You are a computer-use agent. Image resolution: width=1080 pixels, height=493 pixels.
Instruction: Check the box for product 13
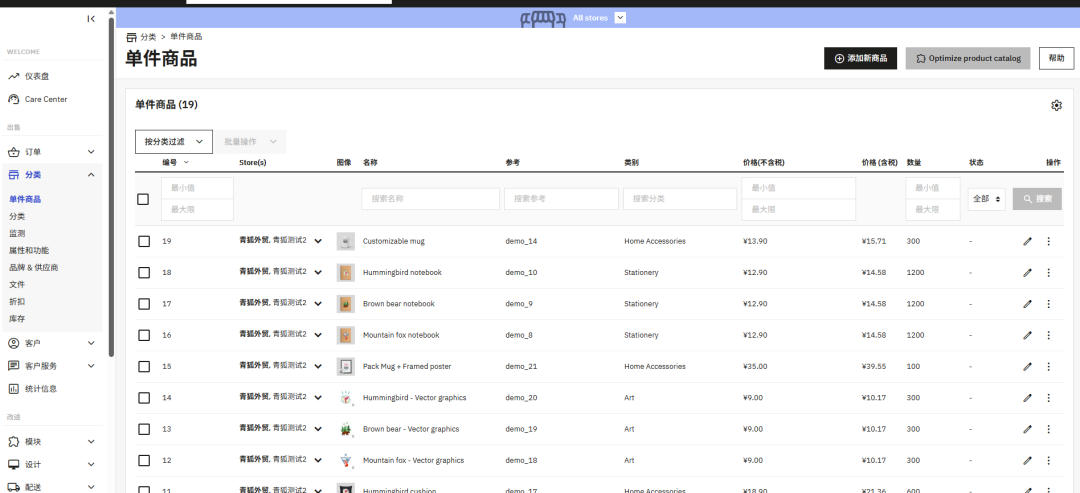[144, 429]
